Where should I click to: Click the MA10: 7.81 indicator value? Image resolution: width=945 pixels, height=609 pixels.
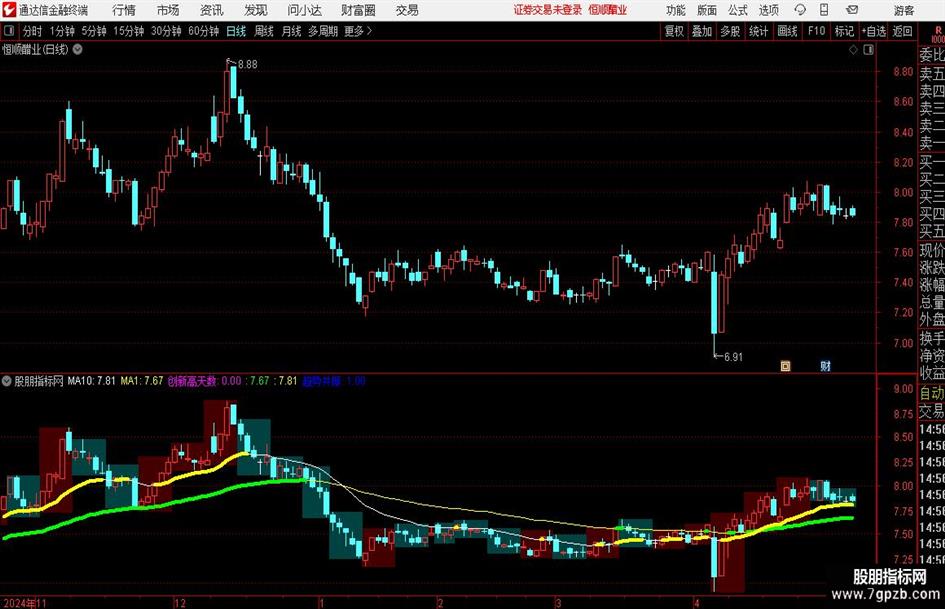pos(91,380)
